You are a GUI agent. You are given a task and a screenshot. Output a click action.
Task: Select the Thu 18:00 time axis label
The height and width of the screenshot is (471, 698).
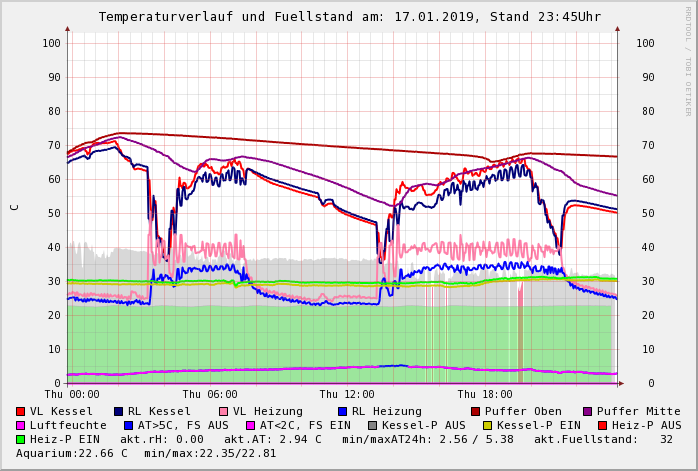click(485, 395)
